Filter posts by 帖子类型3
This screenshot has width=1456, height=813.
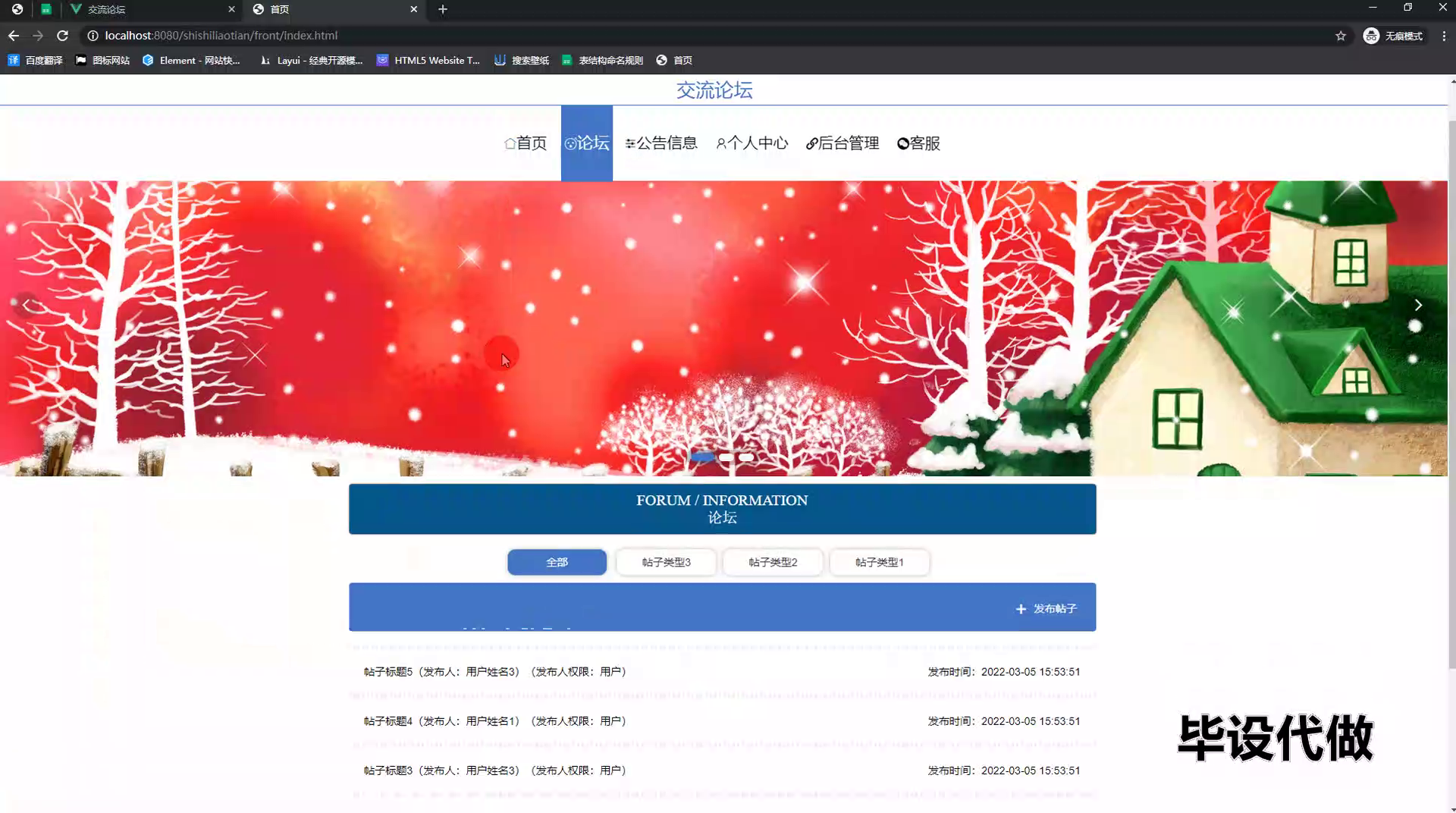pos(666,562)
